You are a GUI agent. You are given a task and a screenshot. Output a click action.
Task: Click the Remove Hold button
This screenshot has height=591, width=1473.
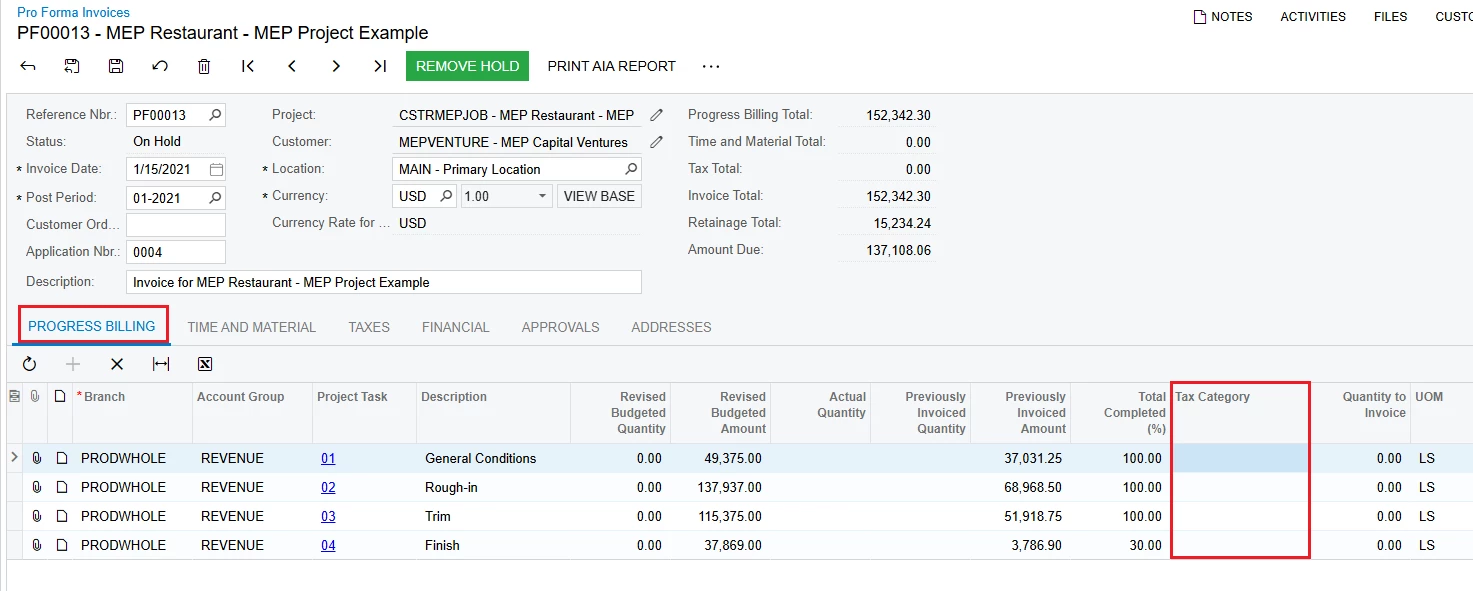point(467,66)
